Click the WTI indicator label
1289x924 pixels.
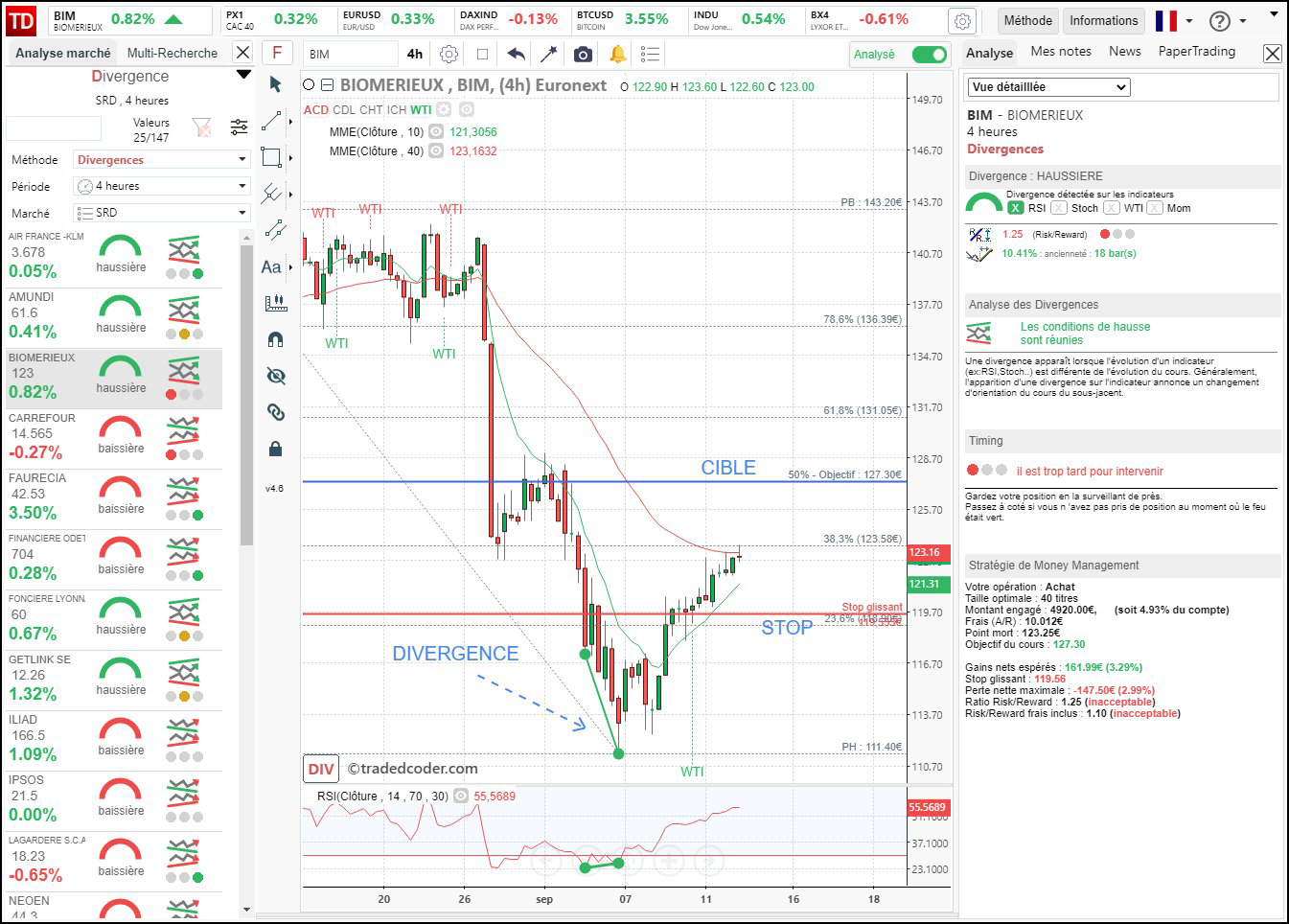pyautogui.click(x=421, y=110)
